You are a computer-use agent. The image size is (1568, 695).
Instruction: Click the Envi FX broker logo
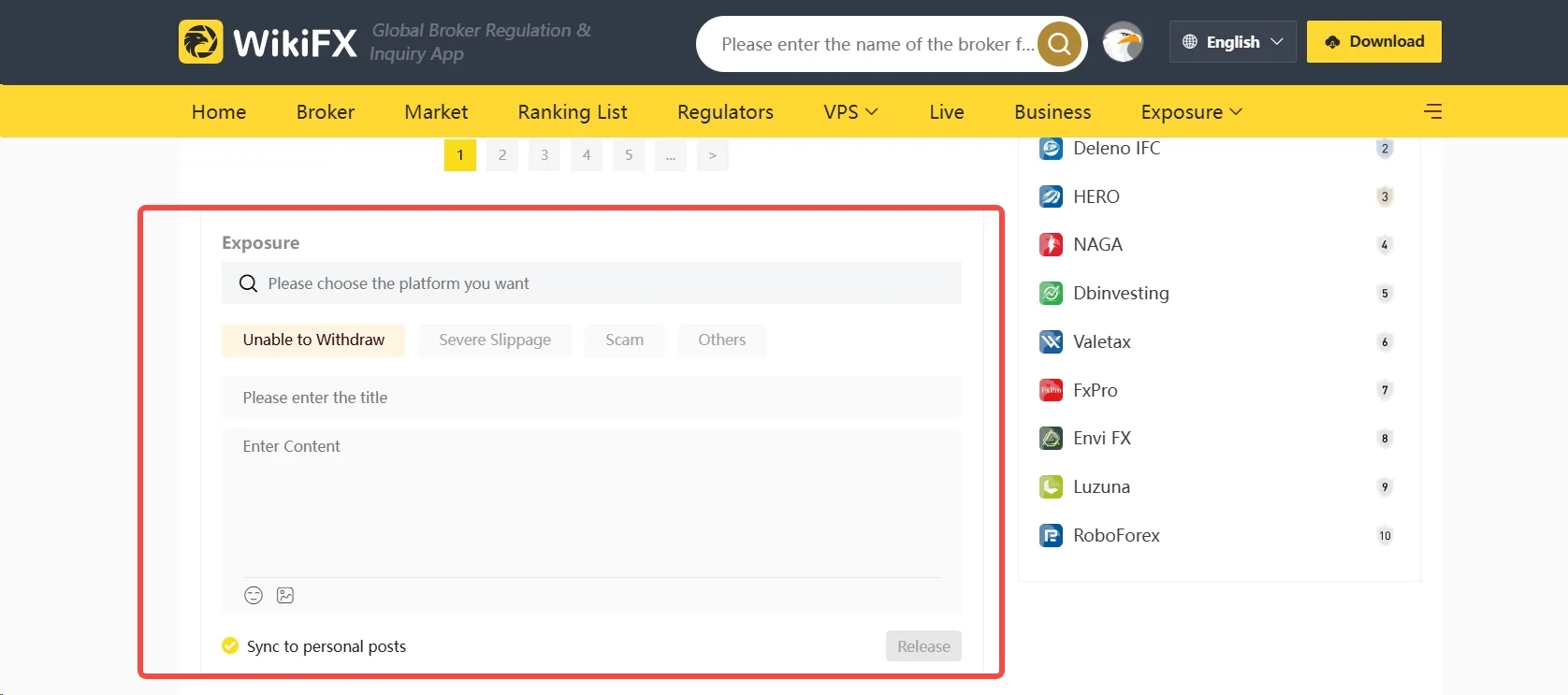click(1052, 438)
